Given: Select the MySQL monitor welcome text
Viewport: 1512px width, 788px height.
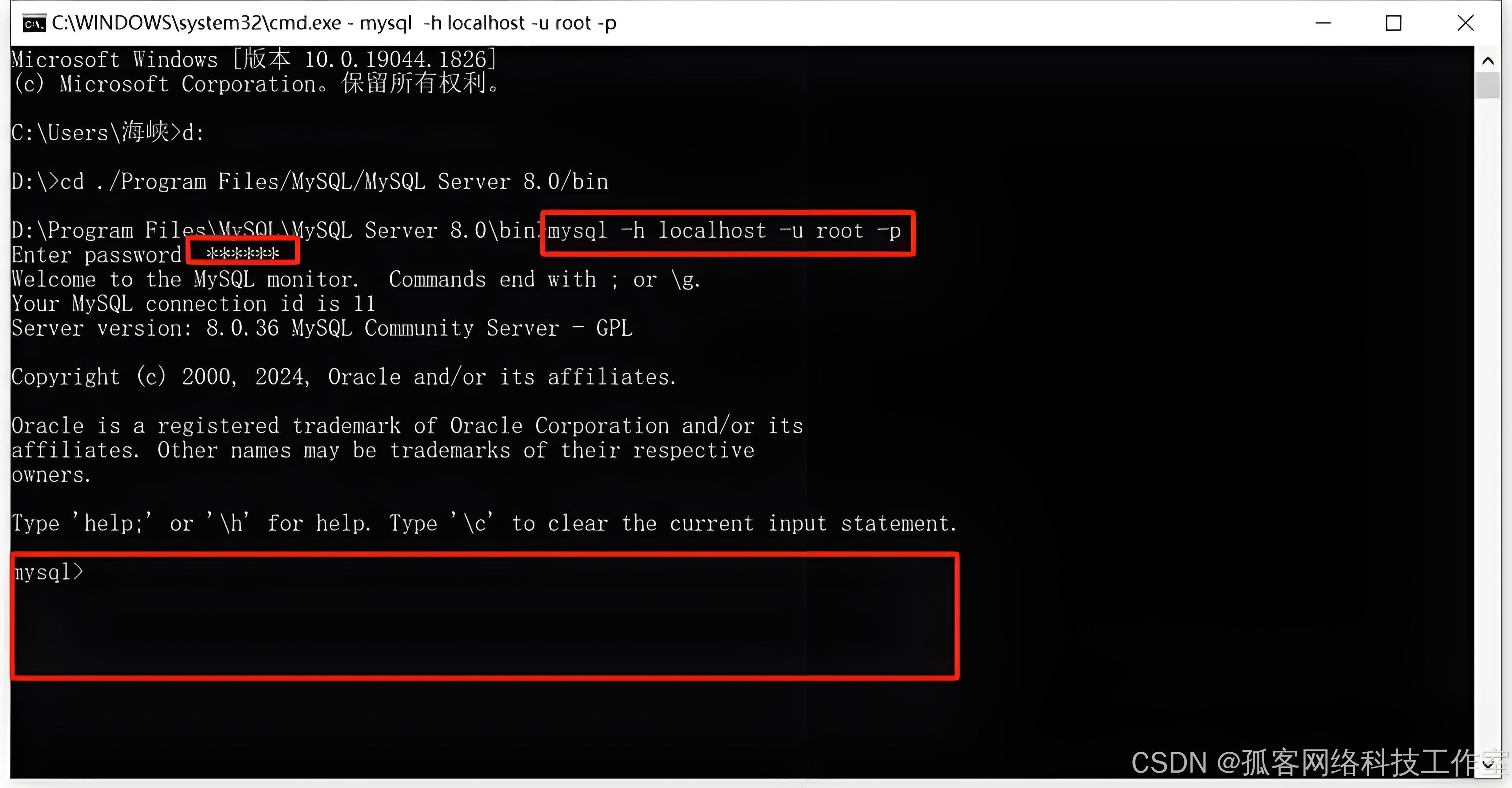Looking at the screenshot, I should point(356,279).
